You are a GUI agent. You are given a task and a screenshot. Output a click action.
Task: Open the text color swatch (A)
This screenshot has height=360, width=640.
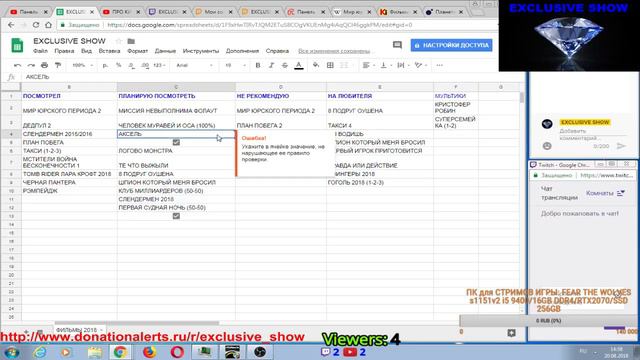pyautogui.click(x=299, y=65)
